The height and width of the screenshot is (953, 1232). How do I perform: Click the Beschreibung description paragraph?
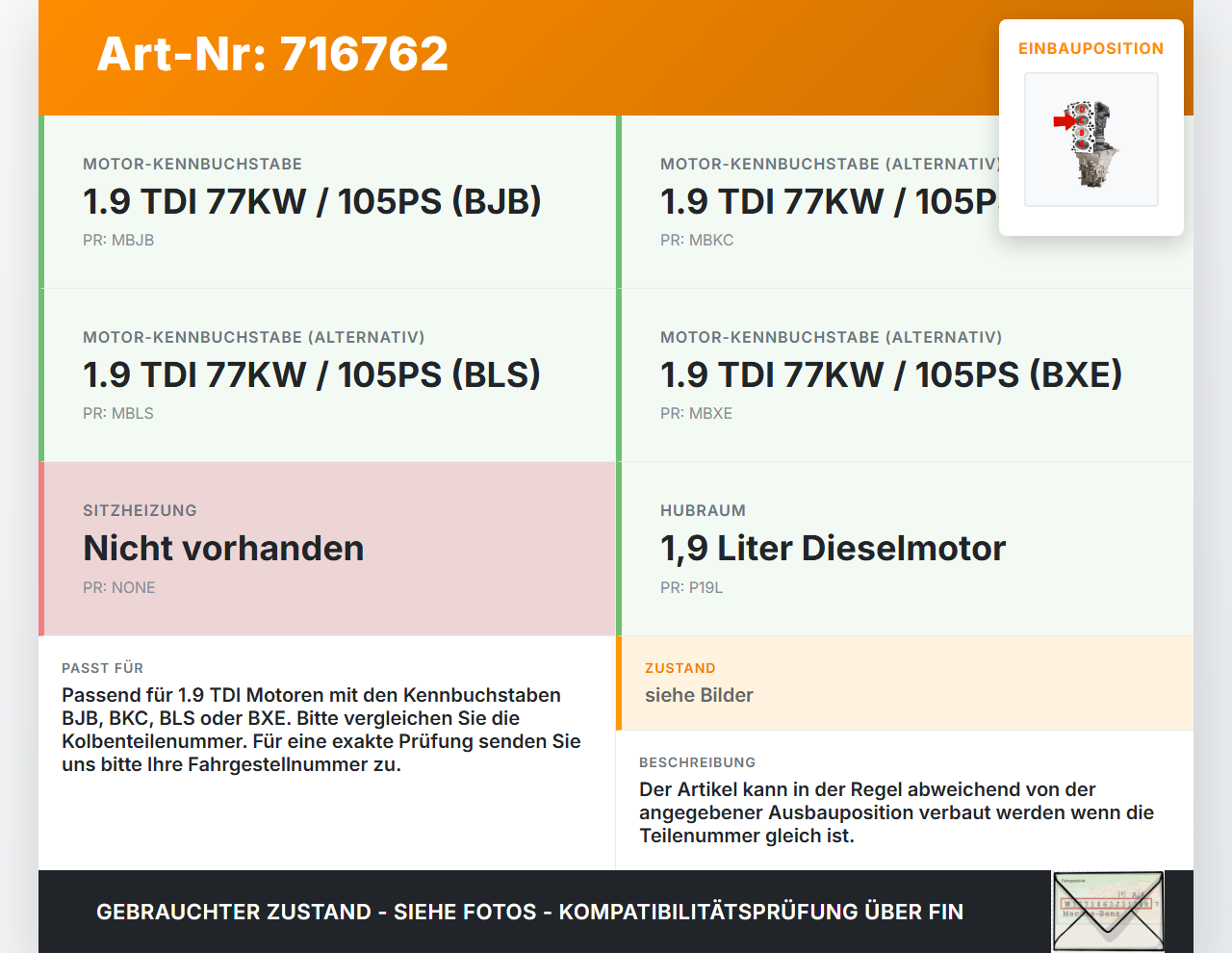[896, 812]
